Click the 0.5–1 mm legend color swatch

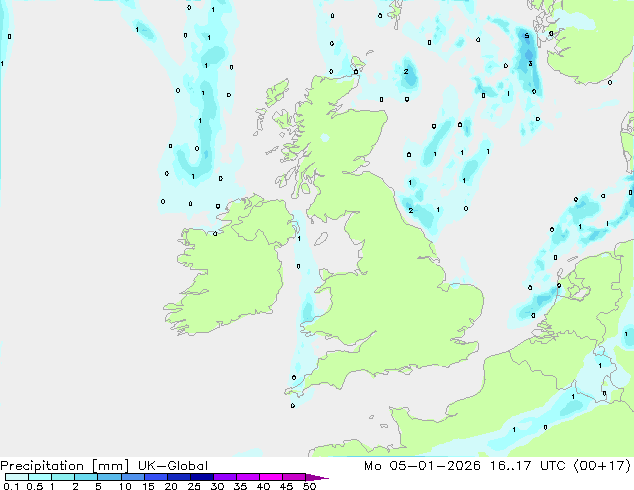pos(40,477)
